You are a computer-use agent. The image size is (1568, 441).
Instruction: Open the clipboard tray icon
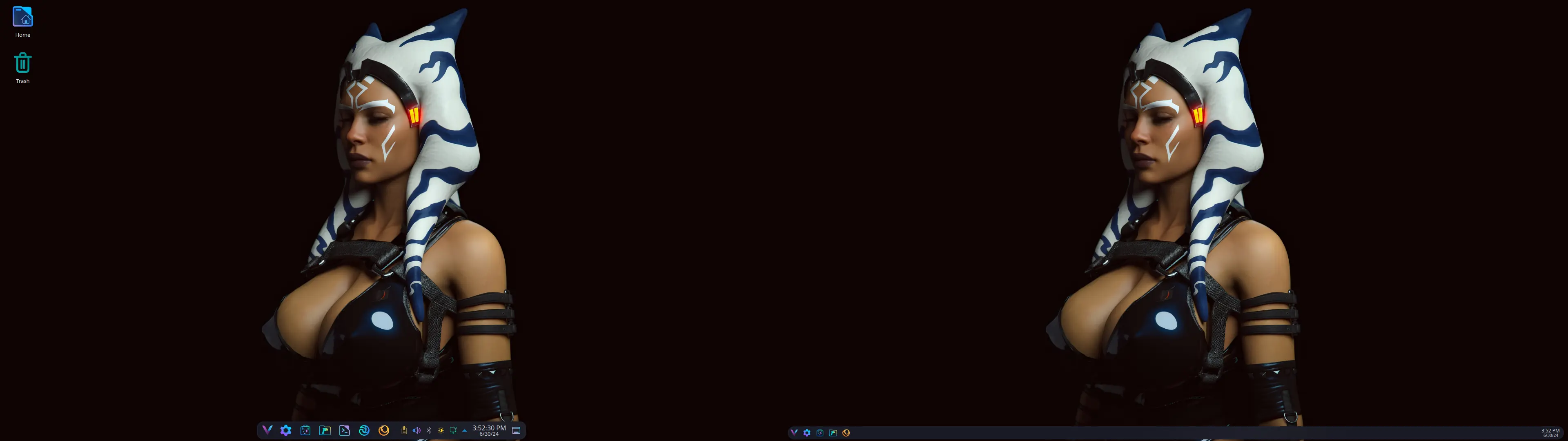404,430
